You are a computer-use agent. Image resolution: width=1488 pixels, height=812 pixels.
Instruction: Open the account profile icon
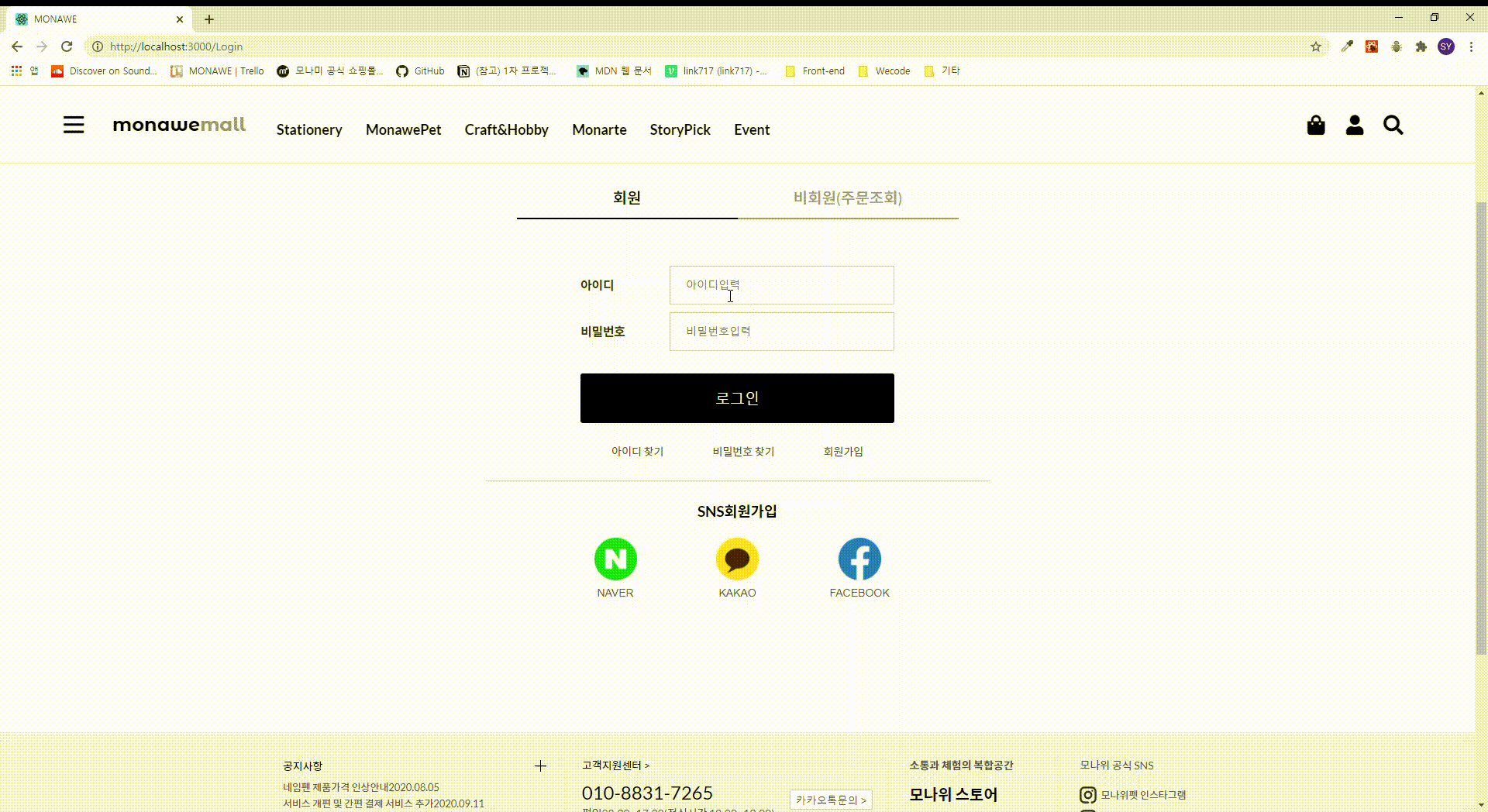[x=1354, y=125]
